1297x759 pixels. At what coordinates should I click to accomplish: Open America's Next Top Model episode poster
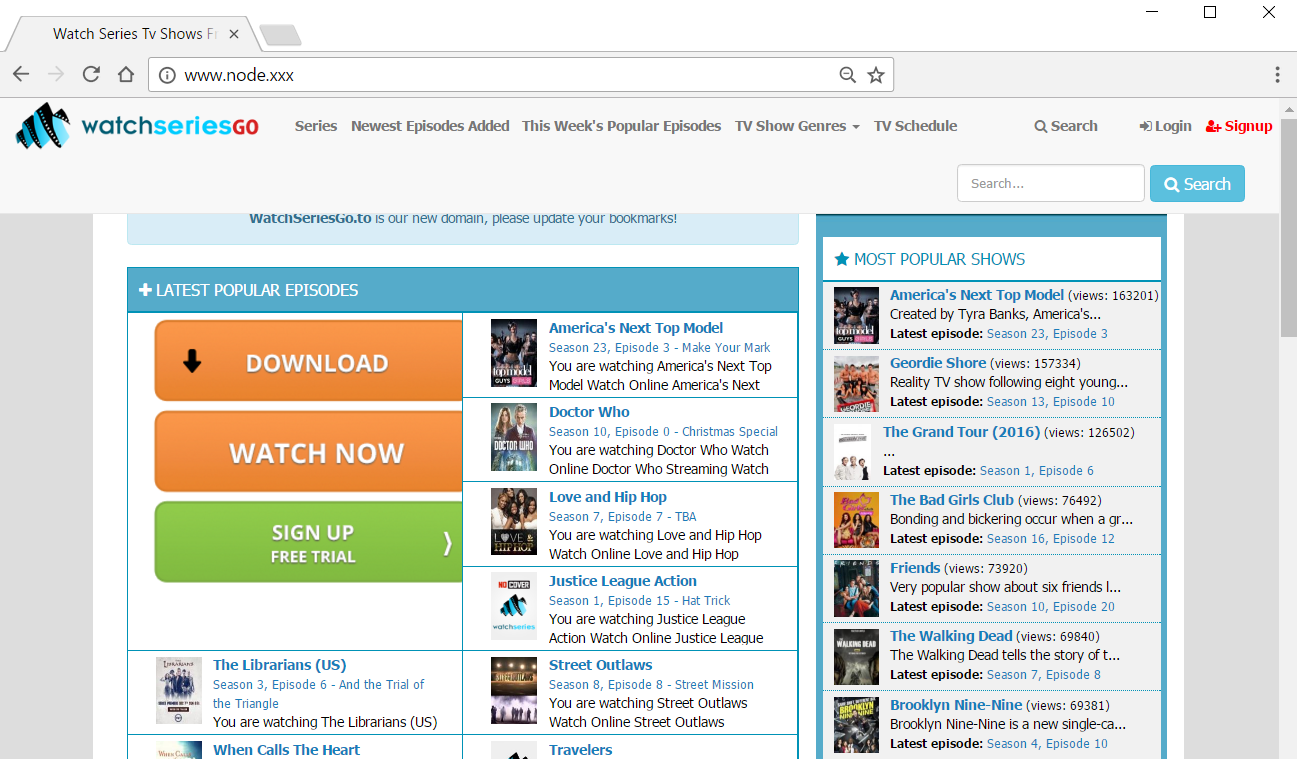[x=514, y=353]
